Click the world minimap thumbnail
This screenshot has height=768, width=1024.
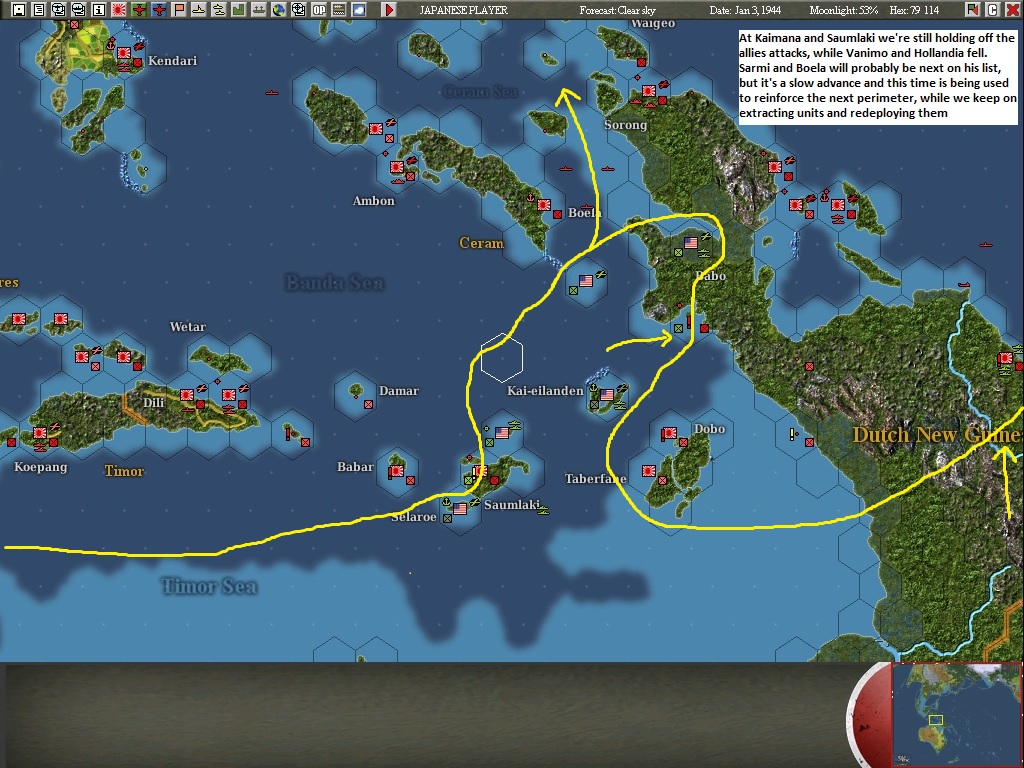(x=956, y=713)
